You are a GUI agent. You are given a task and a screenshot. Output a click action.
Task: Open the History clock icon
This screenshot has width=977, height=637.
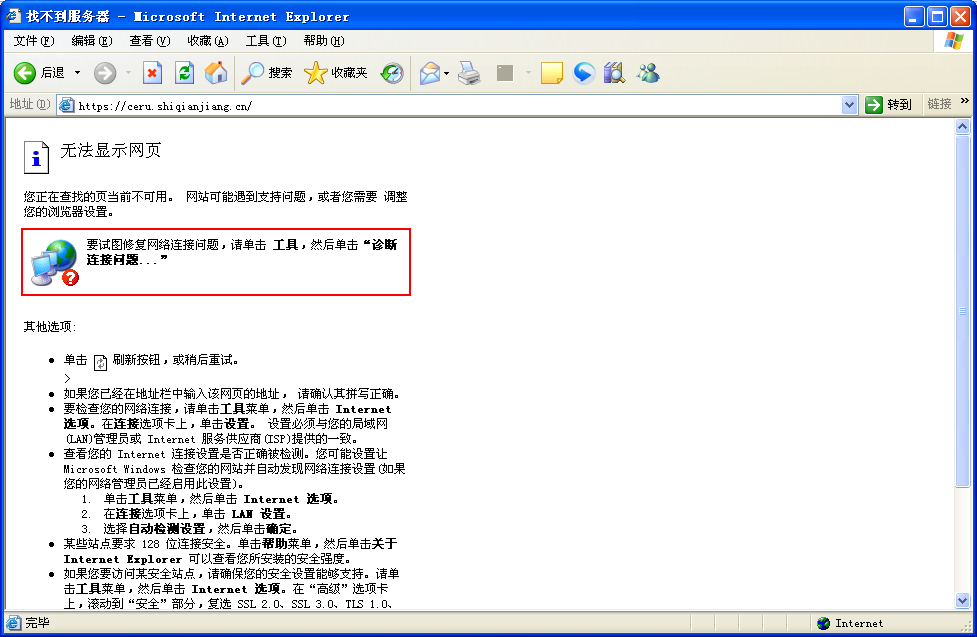click(x=392, y=73)
